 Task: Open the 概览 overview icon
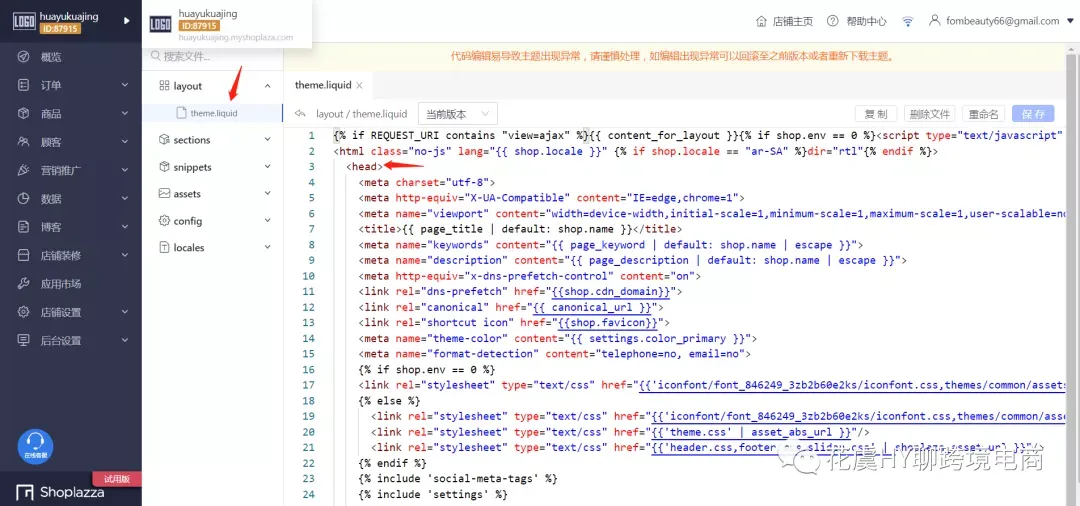[24, 57]
